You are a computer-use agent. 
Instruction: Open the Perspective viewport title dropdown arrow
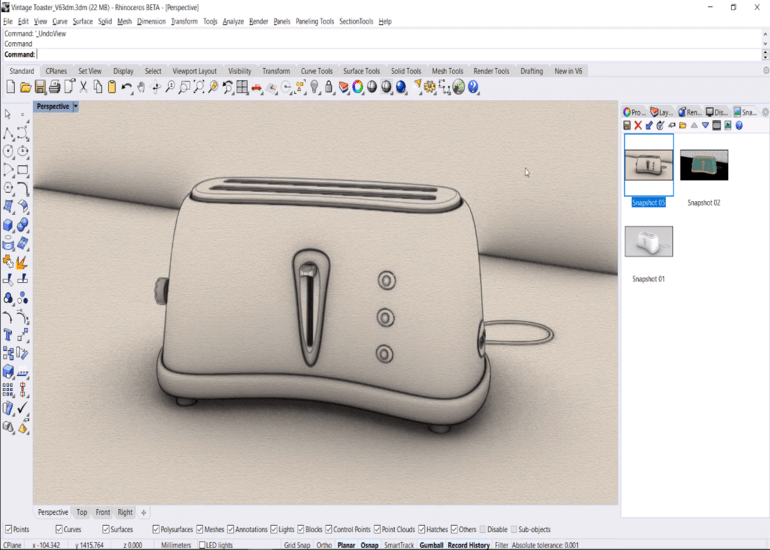coord(75,106)
